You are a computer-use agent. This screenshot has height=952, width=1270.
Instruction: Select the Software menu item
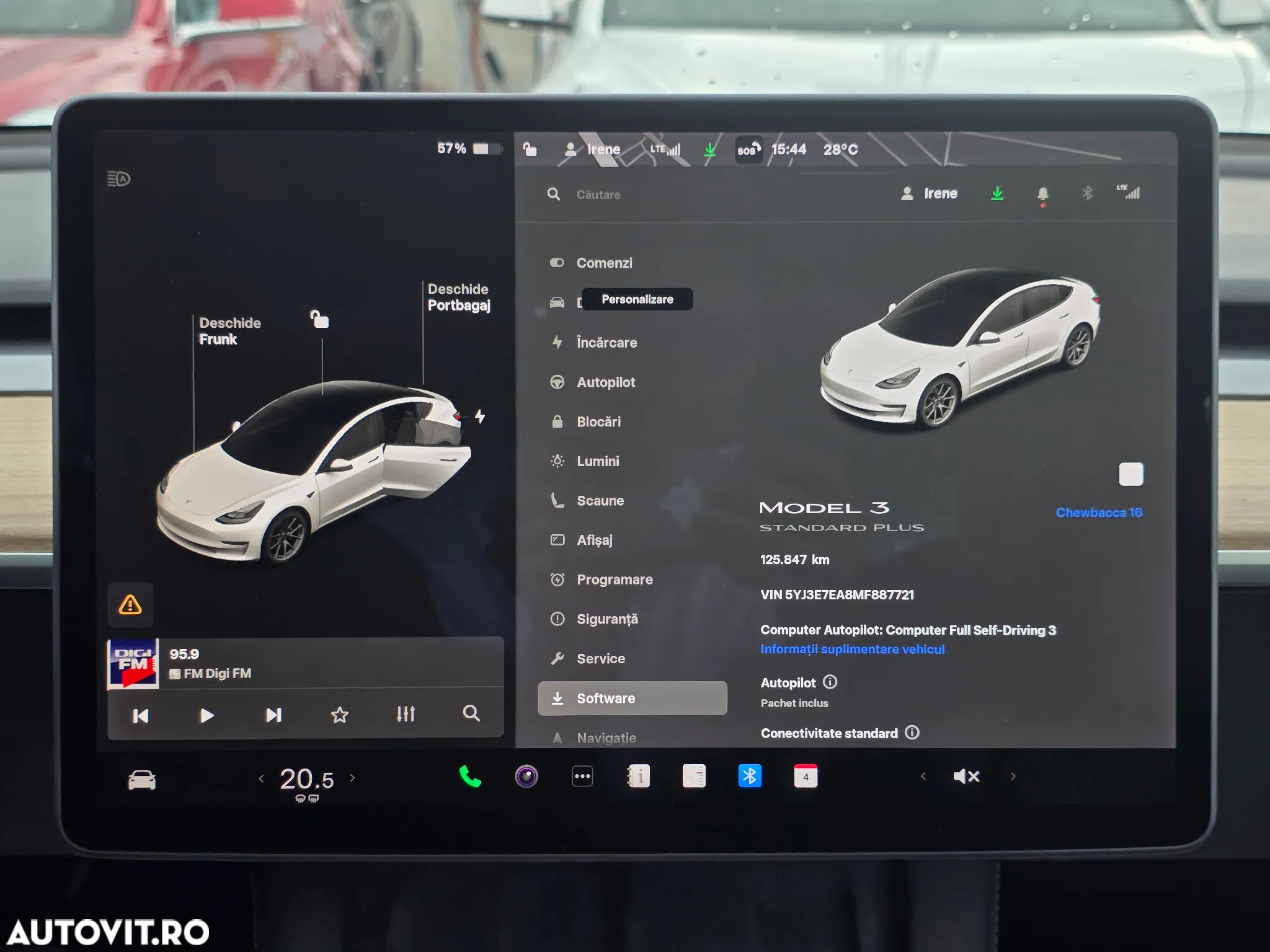[x=632, y=698]
